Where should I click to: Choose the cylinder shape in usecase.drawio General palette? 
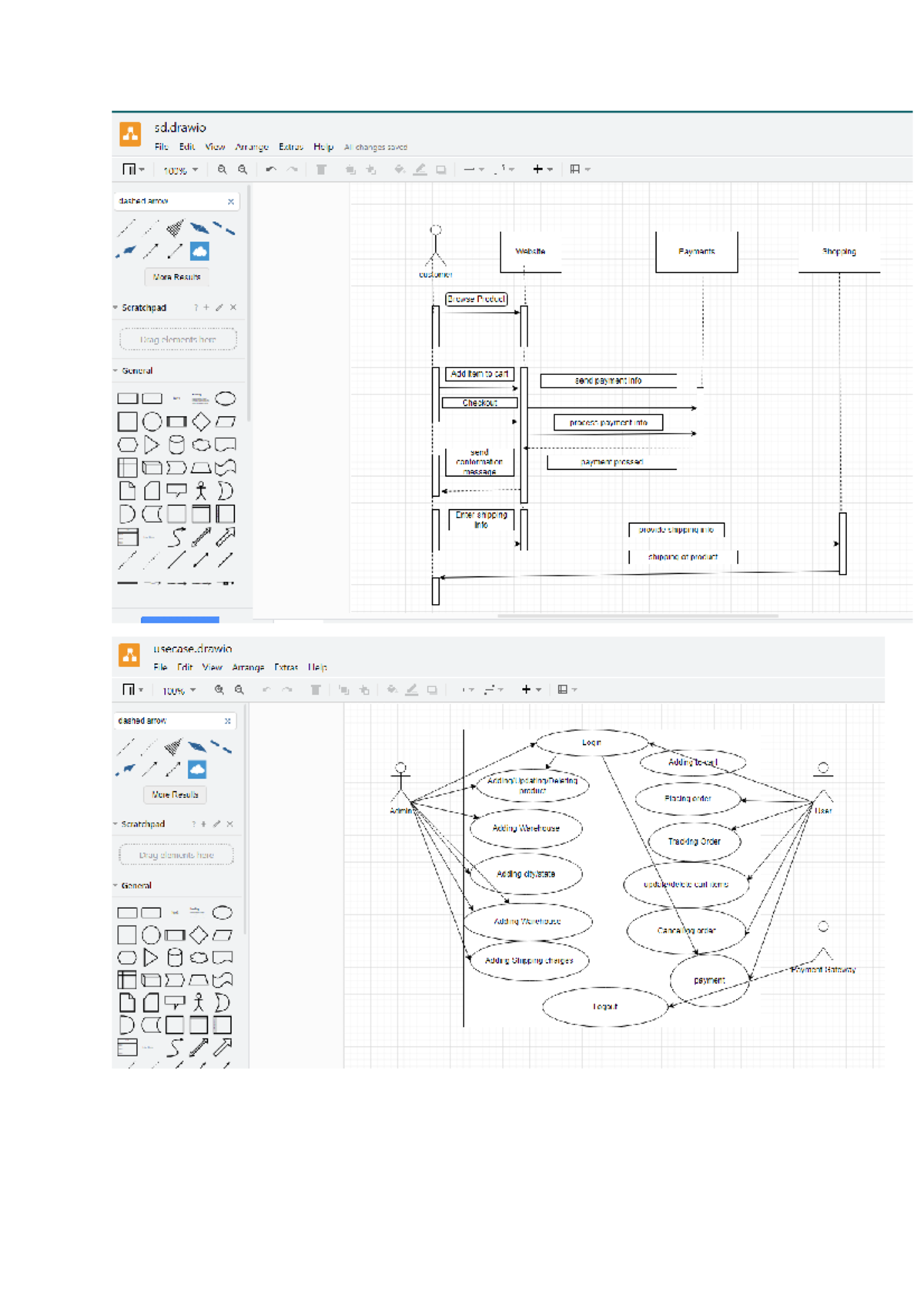175,958
